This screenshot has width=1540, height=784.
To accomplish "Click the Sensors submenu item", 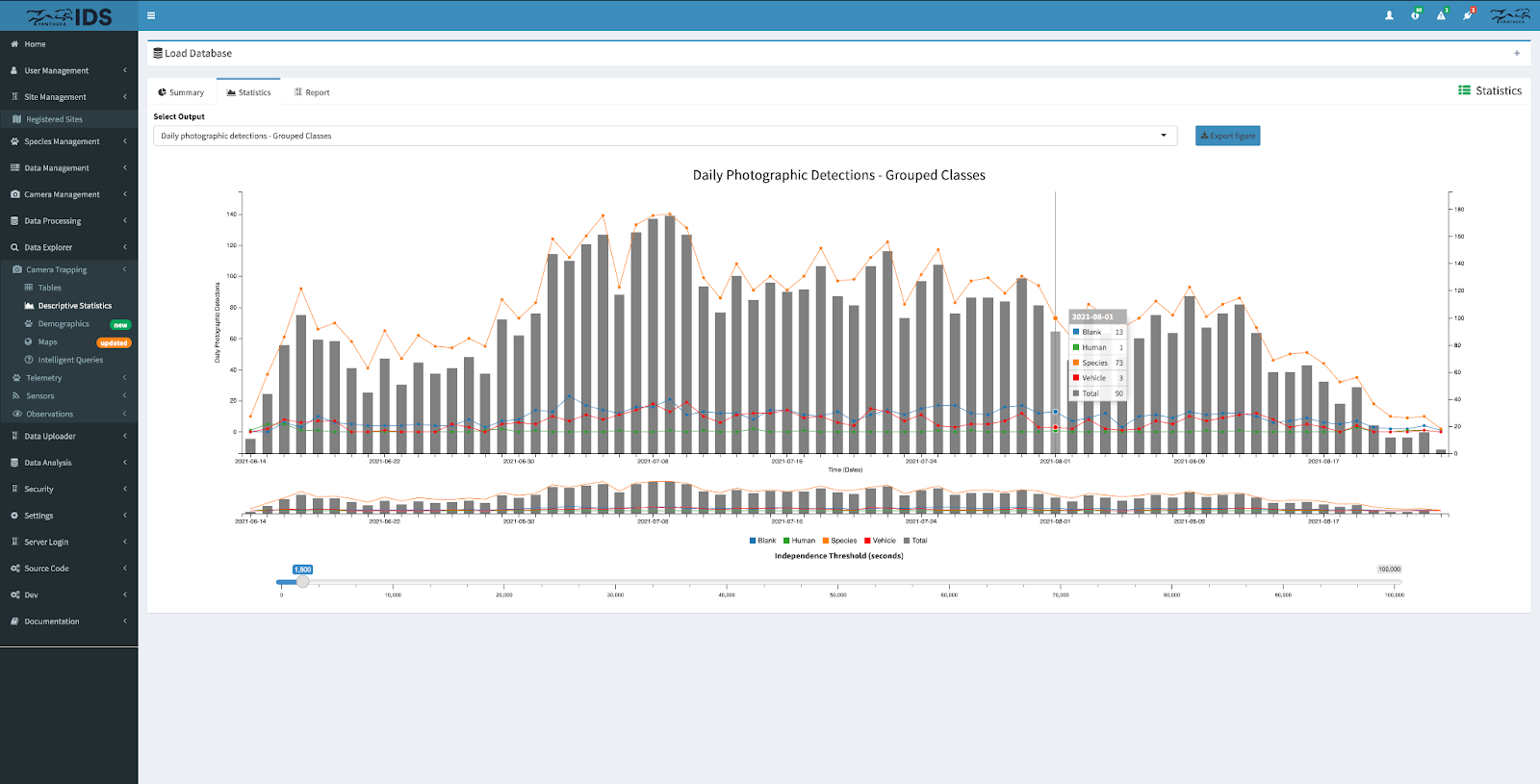I will coord(68,395).
